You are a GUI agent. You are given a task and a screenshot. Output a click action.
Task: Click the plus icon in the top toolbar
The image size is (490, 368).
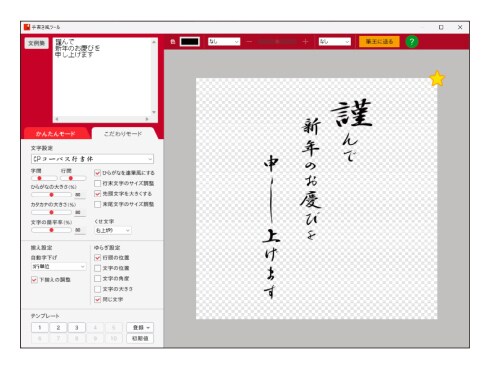tap(305, 42)
